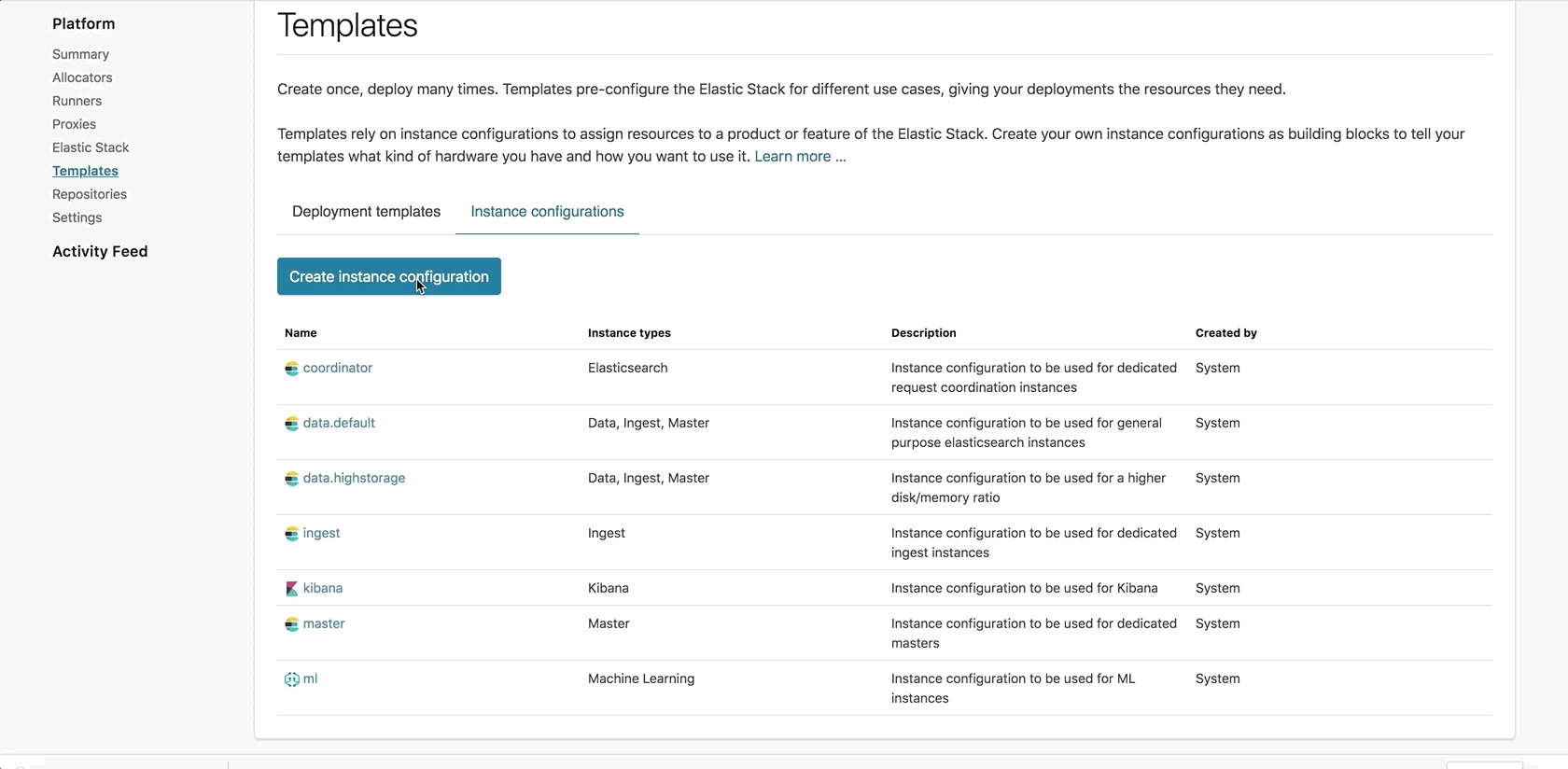Click the Instance types column header
The image size is (1568, 769).
pos(629,333)
